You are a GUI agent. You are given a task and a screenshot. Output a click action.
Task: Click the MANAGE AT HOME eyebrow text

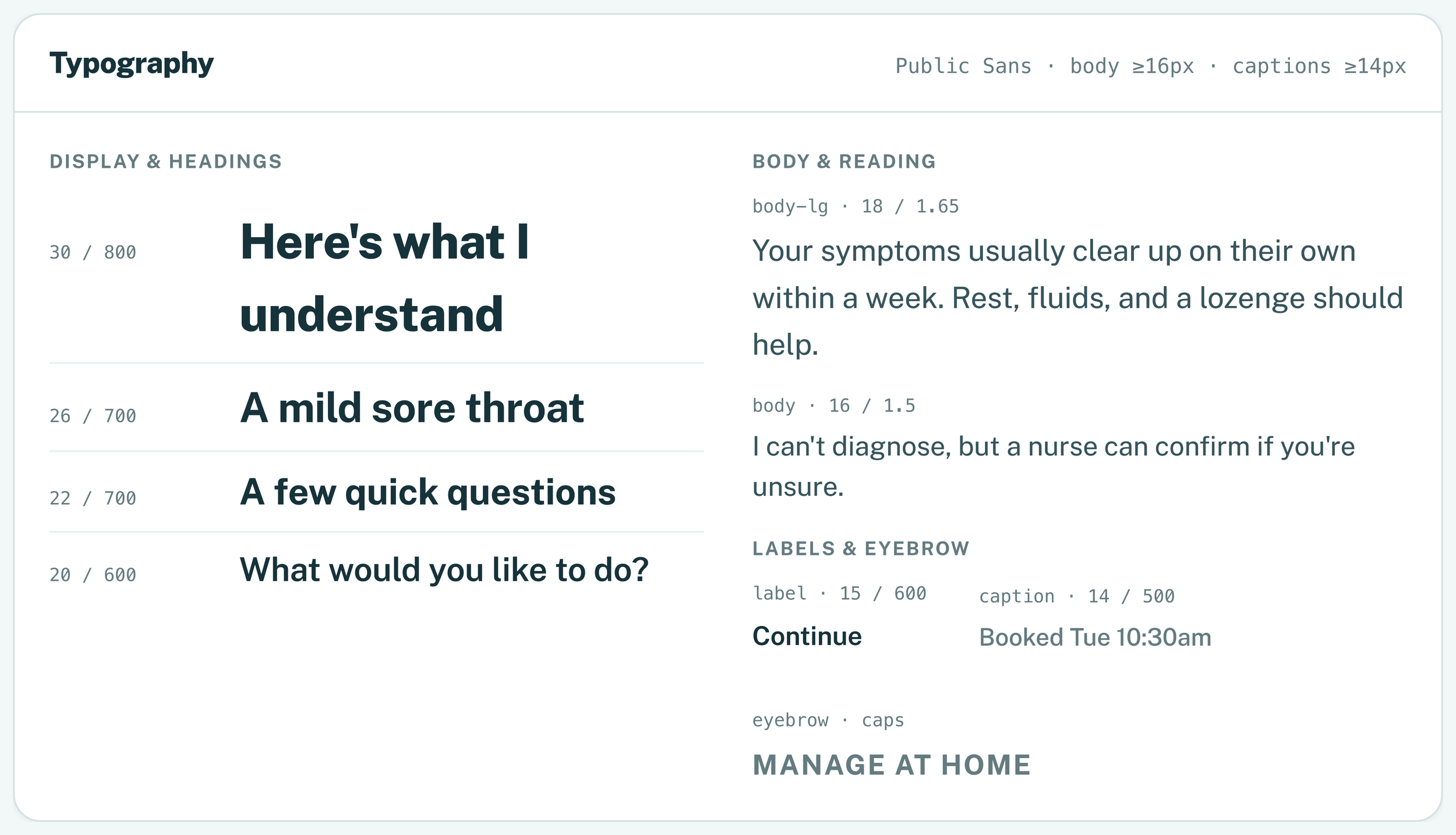[x=892, y=765]
